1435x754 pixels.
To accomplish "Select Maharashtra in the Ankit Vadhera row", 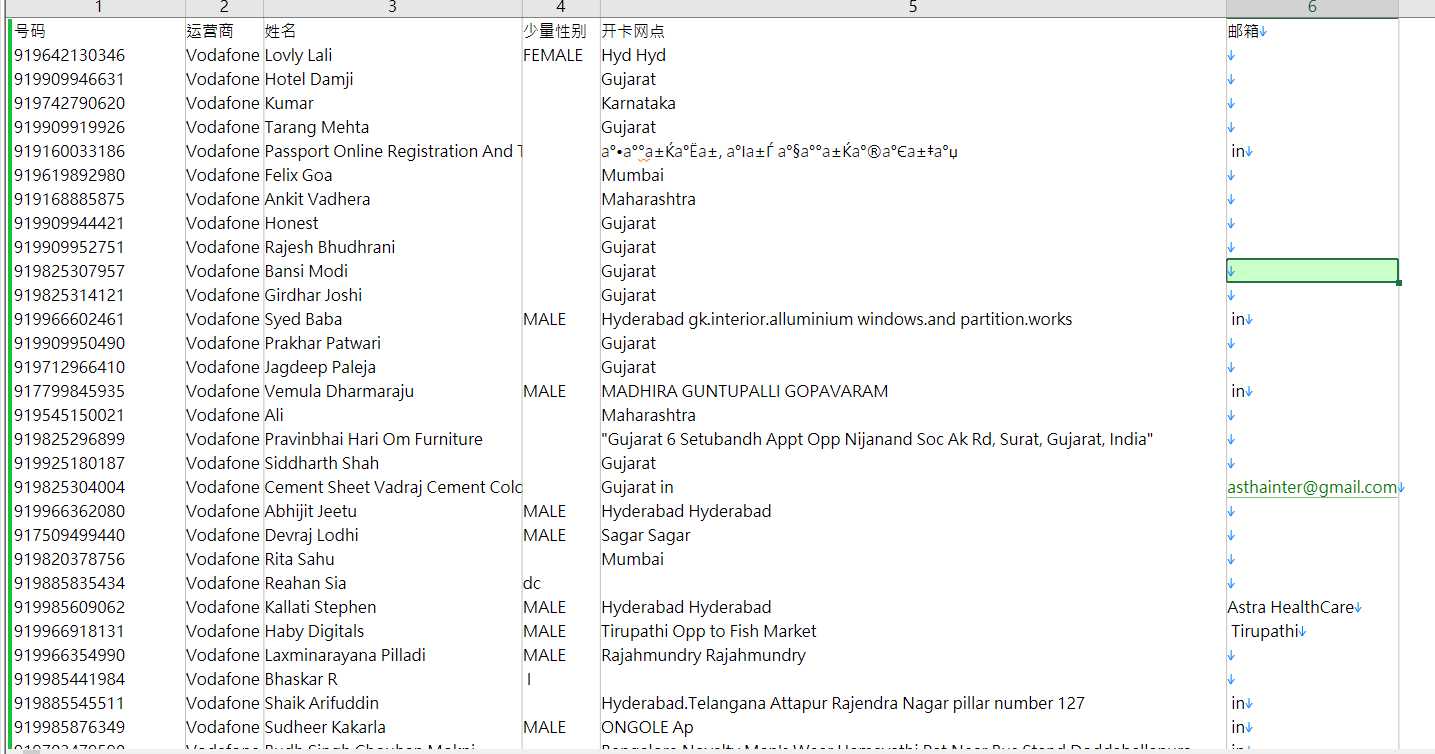I will tap(913, 199).
